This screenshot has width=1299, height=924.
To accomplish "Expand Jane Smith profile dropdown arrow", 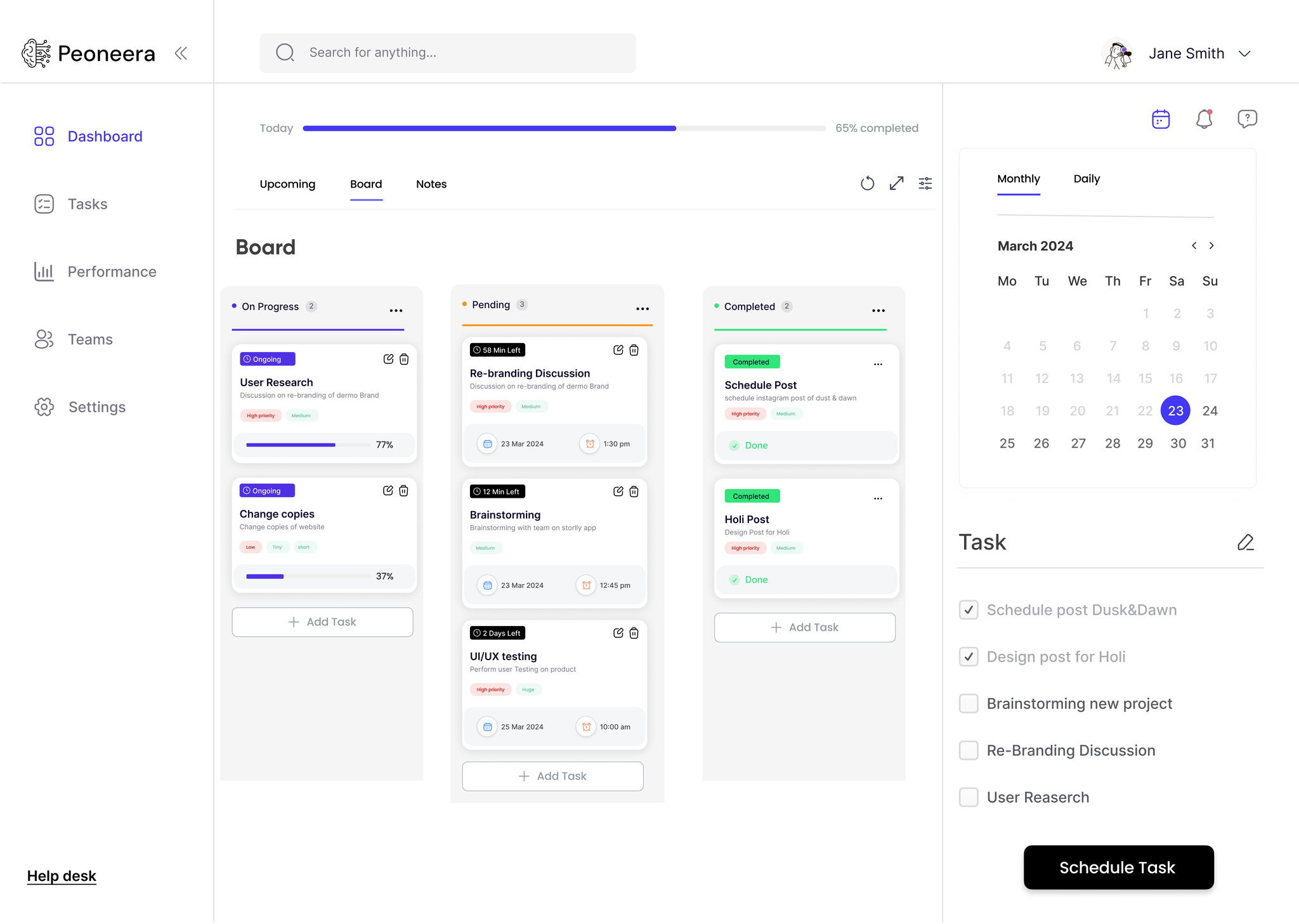I will (x=1244, y=54).
